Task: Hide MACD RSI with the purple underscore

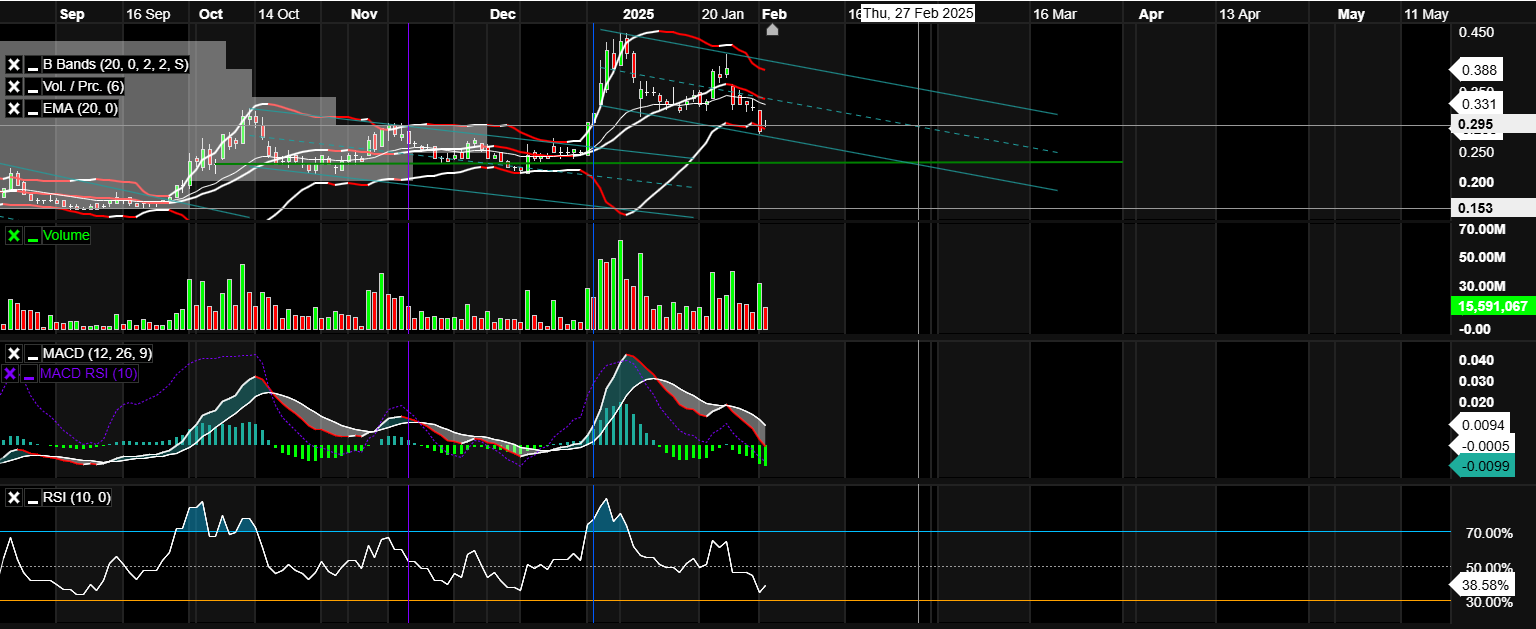Action: pos(30,374)
